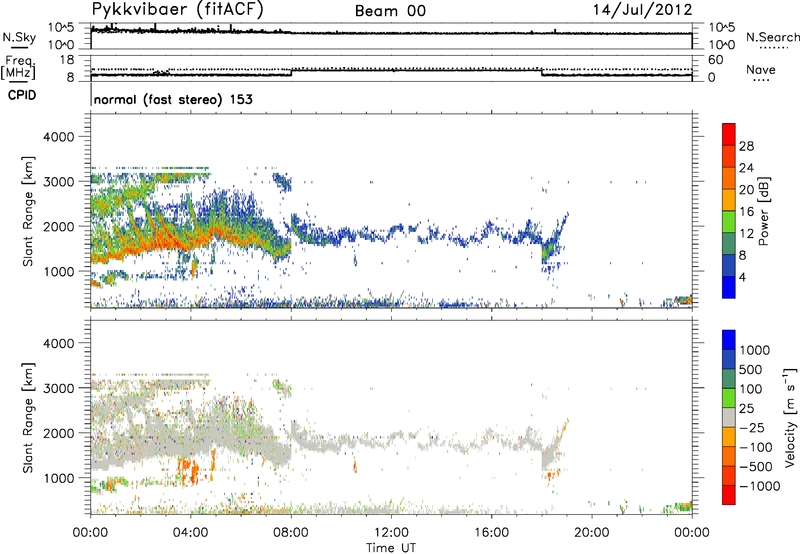The height and width of the screenshot is (554, 800).
Task: Click the 4000 tick of power panel
Action: point(58,137)
